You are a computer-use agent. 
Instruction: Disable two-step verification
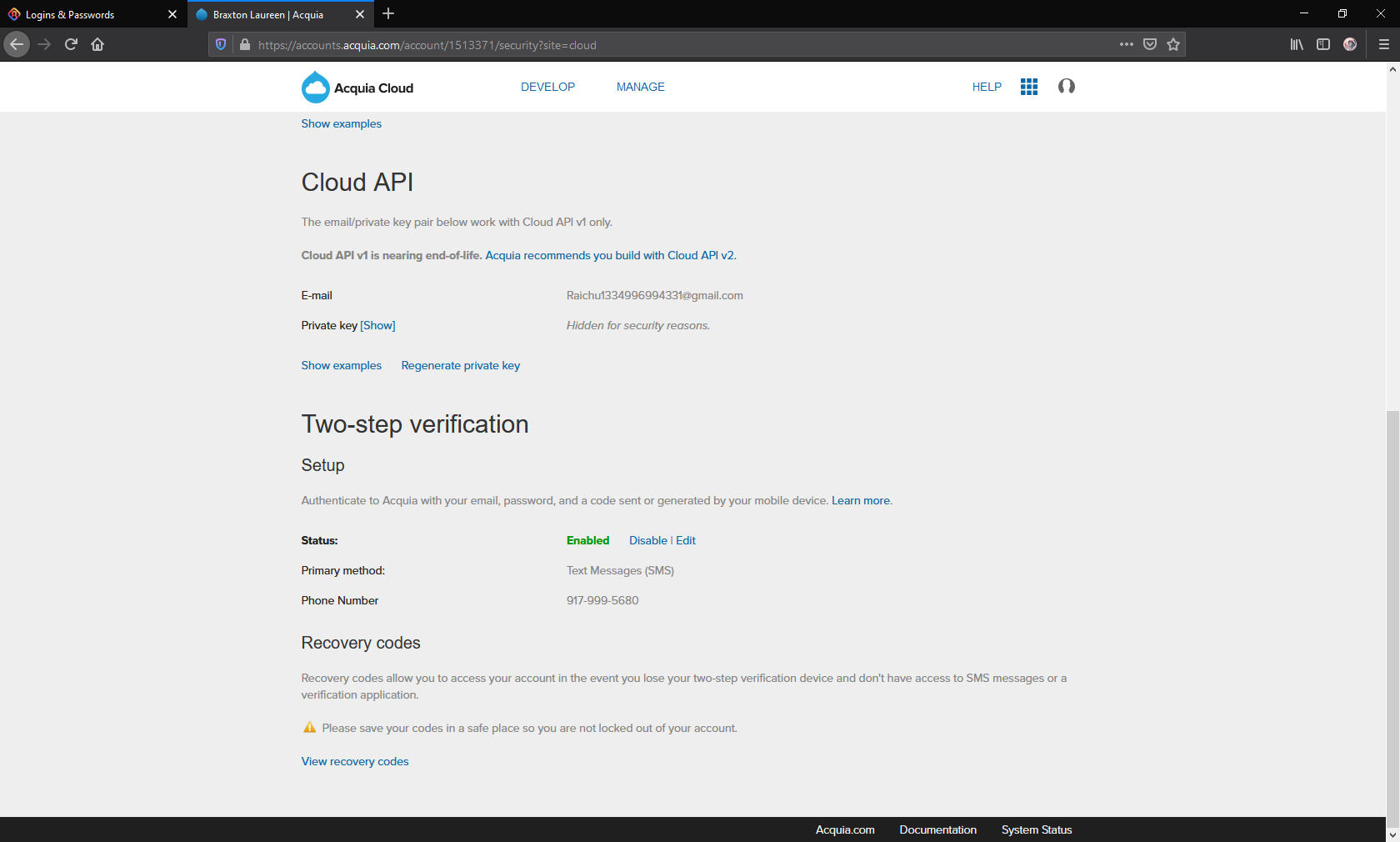click(648, 540)
